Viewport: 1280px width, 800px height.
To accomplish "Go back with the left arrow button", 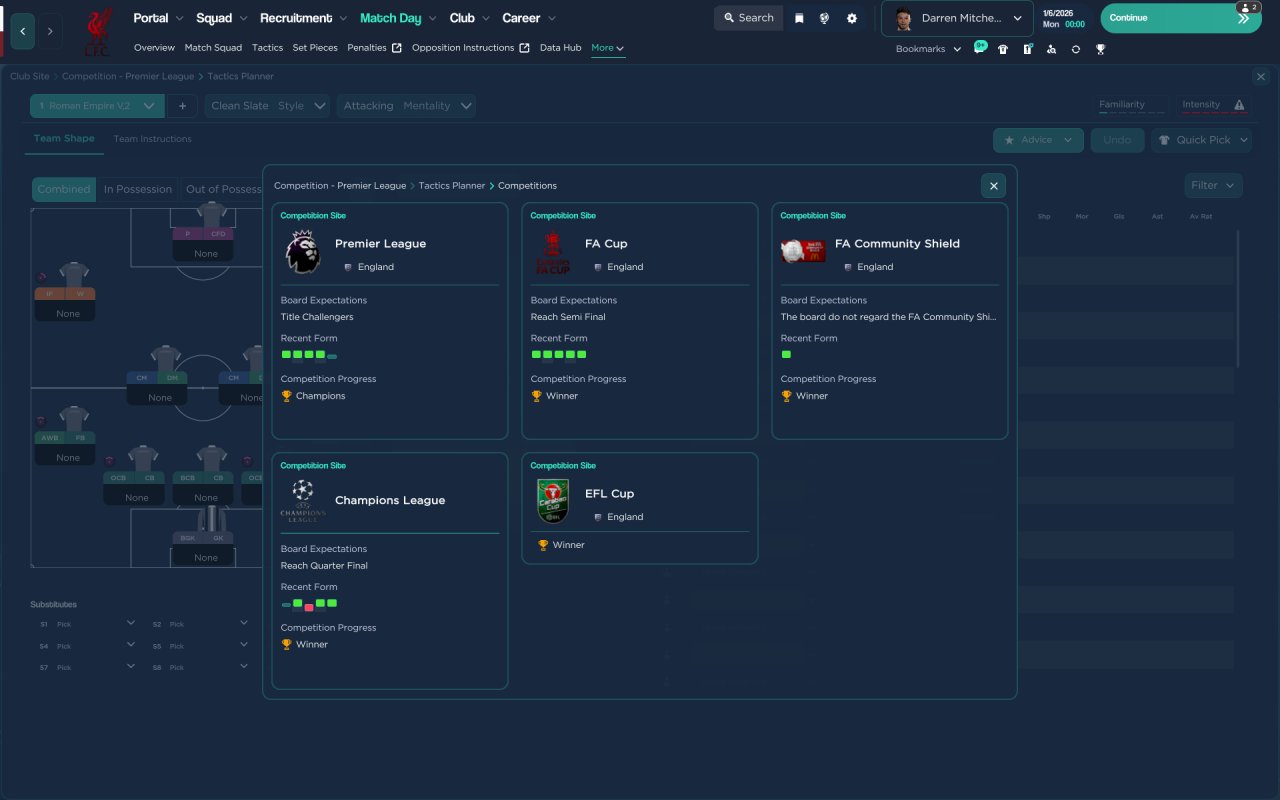I will point(22,31).
